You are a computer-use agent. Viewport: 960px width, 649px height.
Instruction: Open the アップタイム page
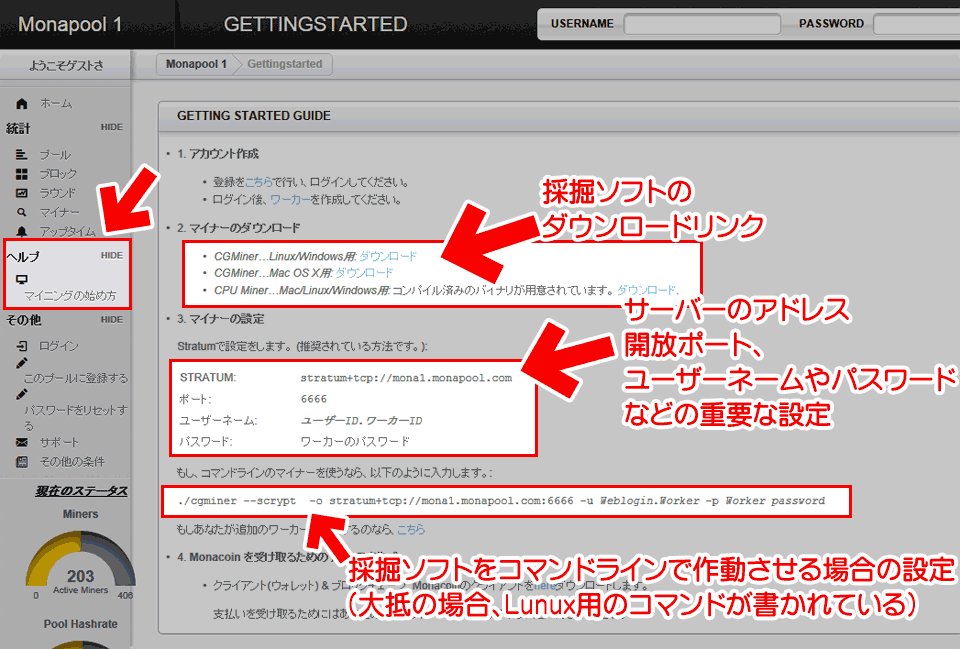coord(68,231)
